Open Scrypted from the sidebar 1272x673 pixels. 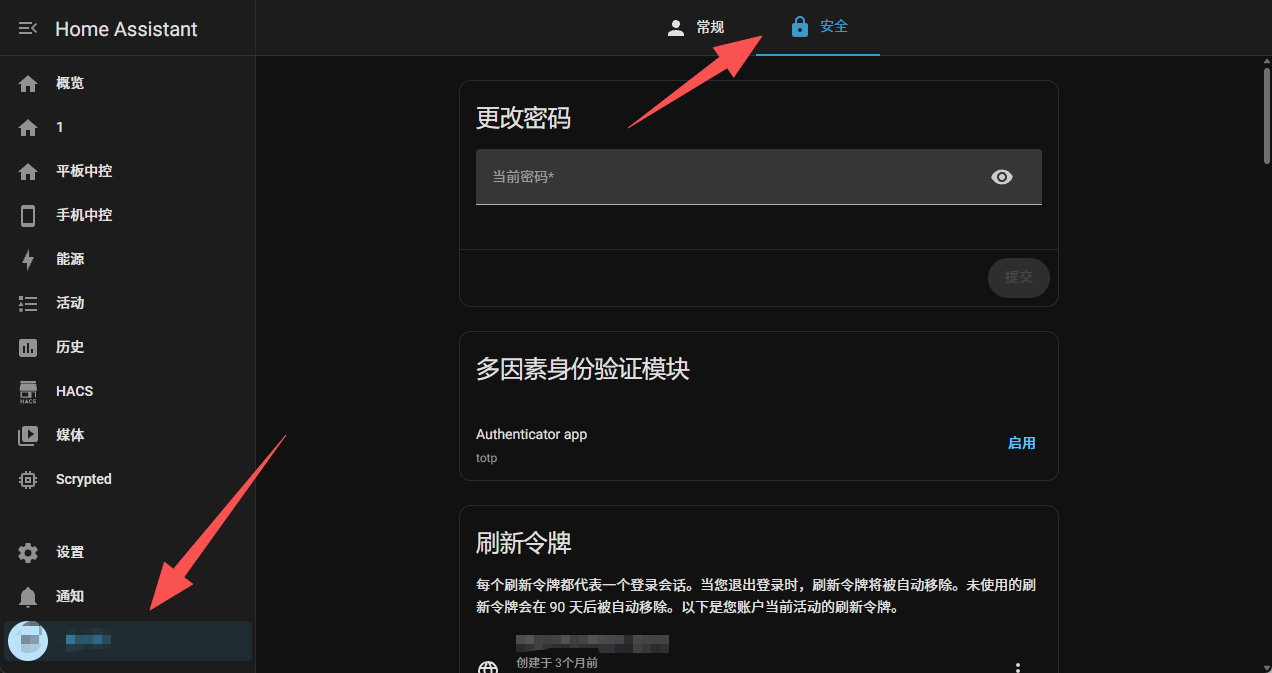(128, 480)
